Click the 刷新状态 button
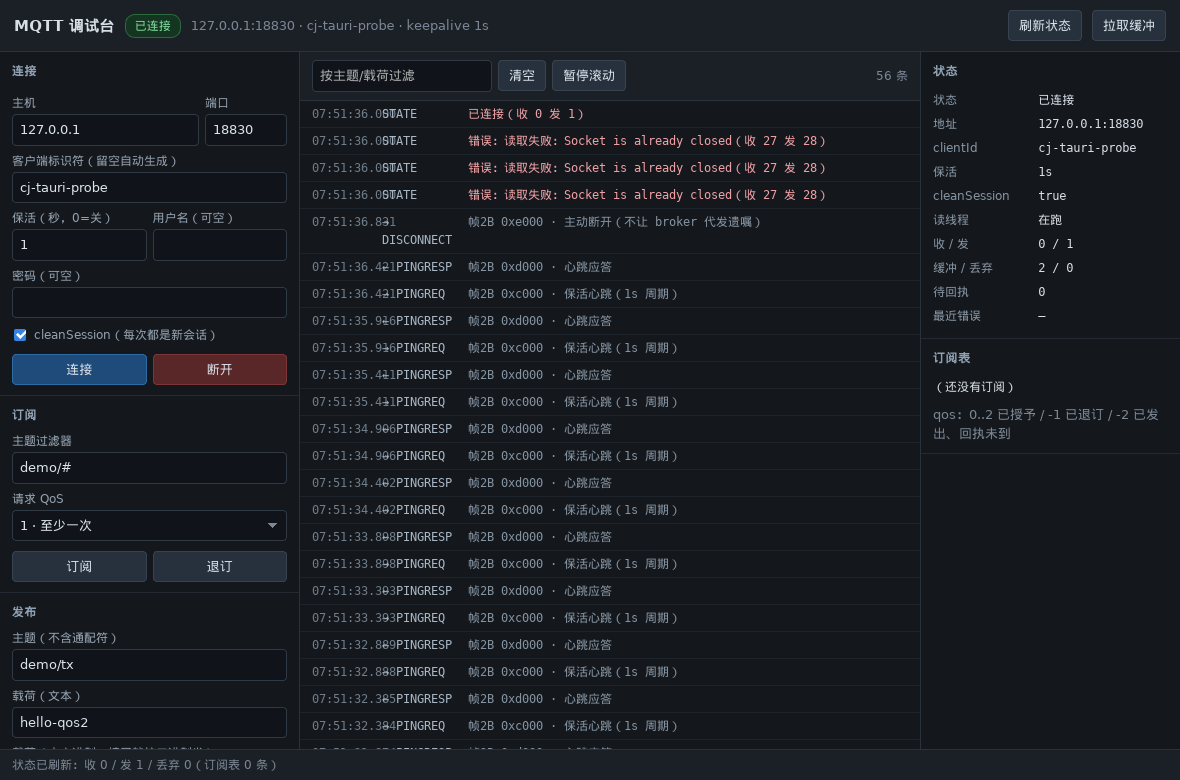Viewport: 1180px width, 780px height. tap(1045, 26)
